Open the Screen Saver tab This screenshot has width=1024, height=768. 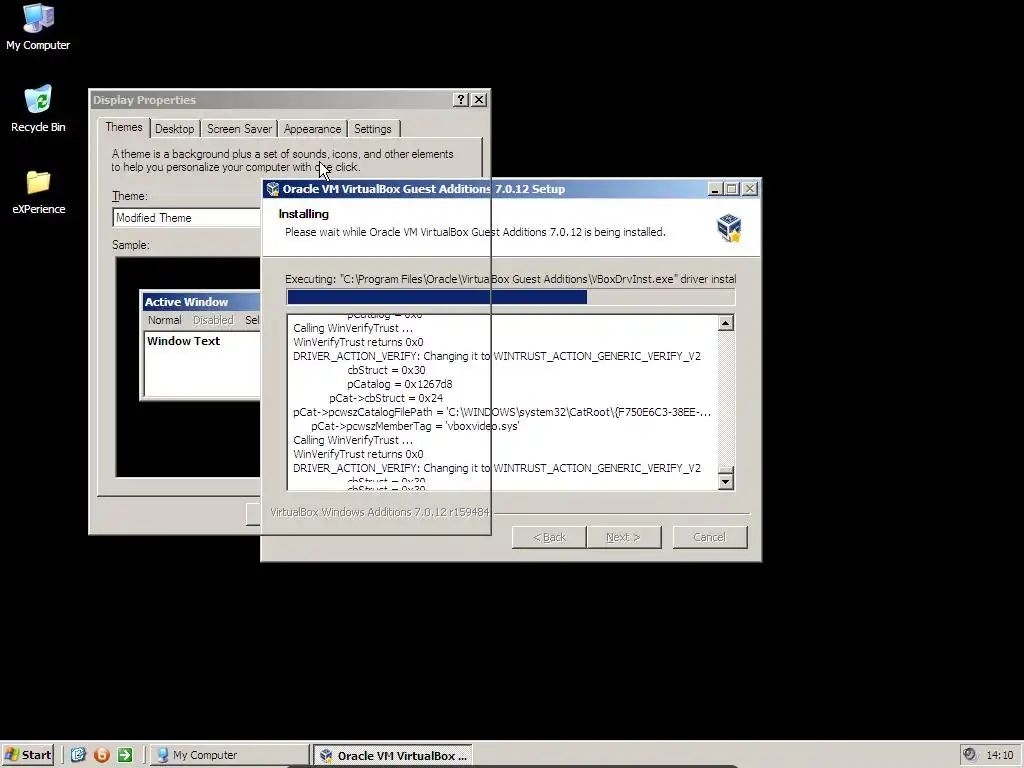239,129
